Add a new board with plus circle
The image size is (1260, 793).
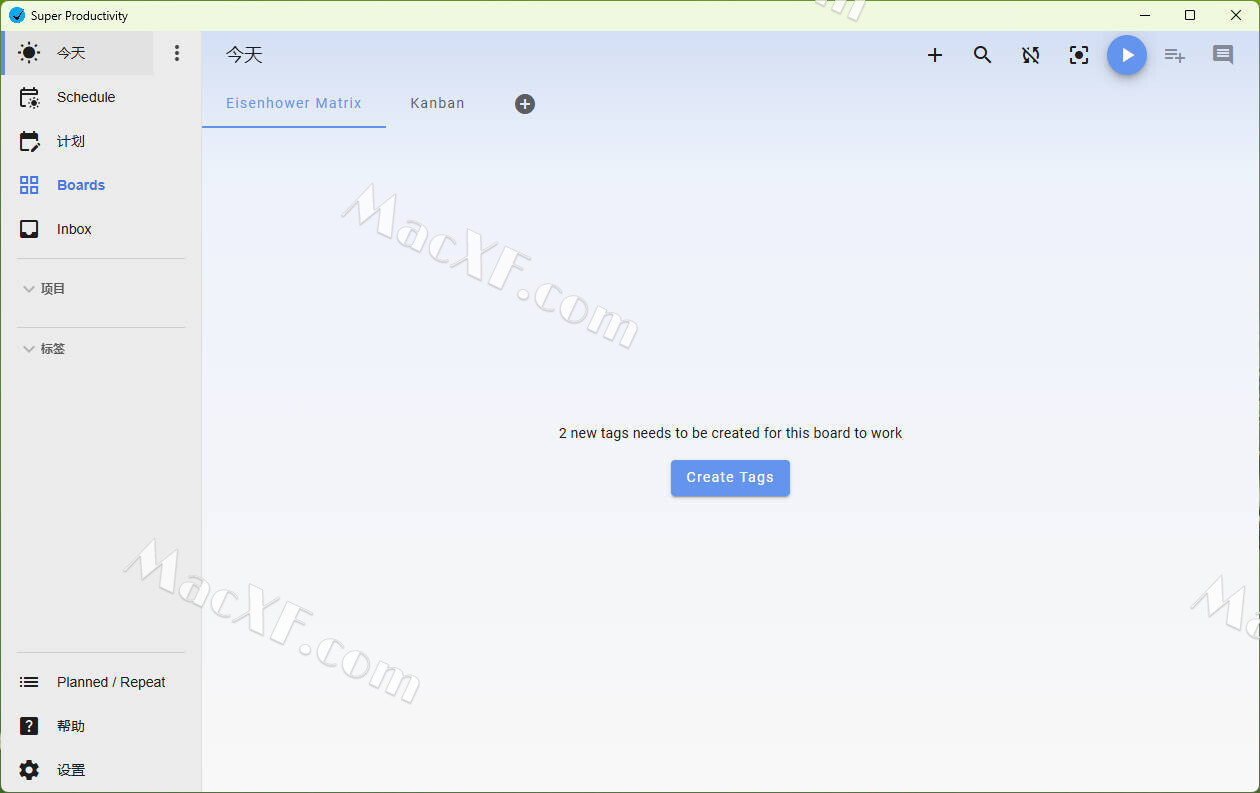[525, 104]
